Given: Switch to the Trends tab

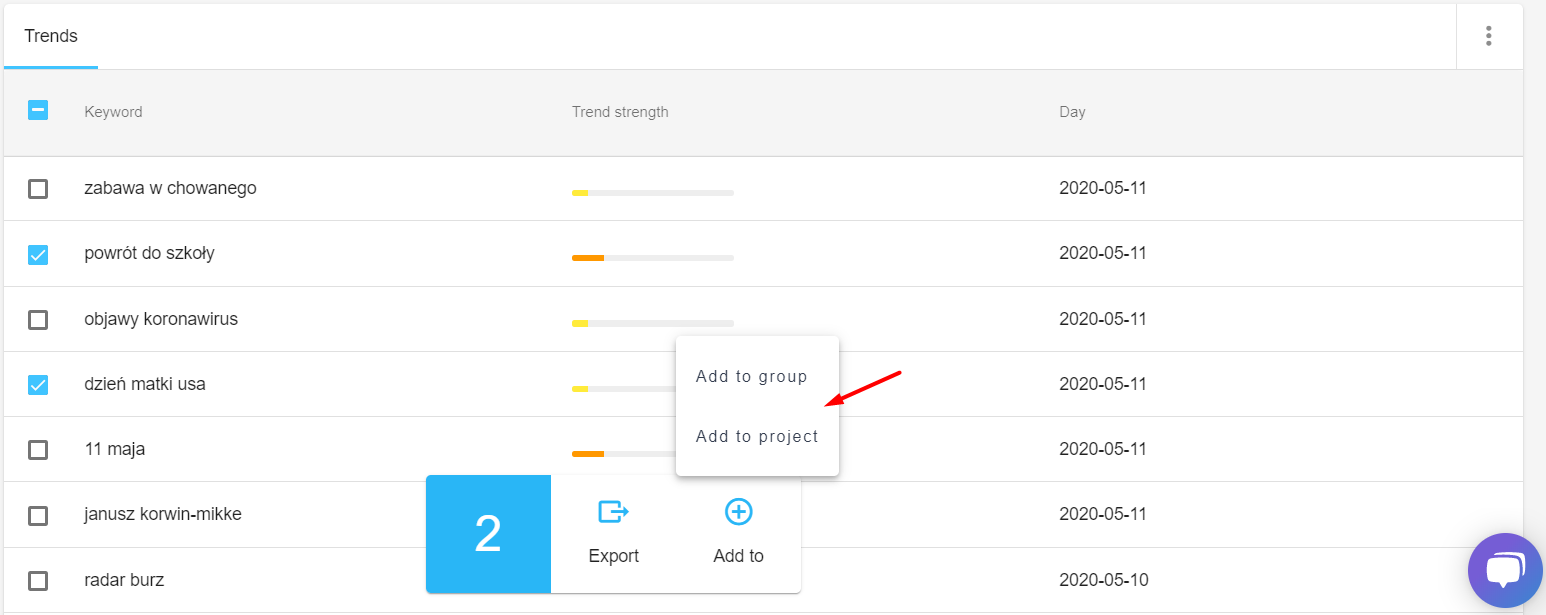Looking at the screenshot, I should pyautogui.click(x=51, y=36).
